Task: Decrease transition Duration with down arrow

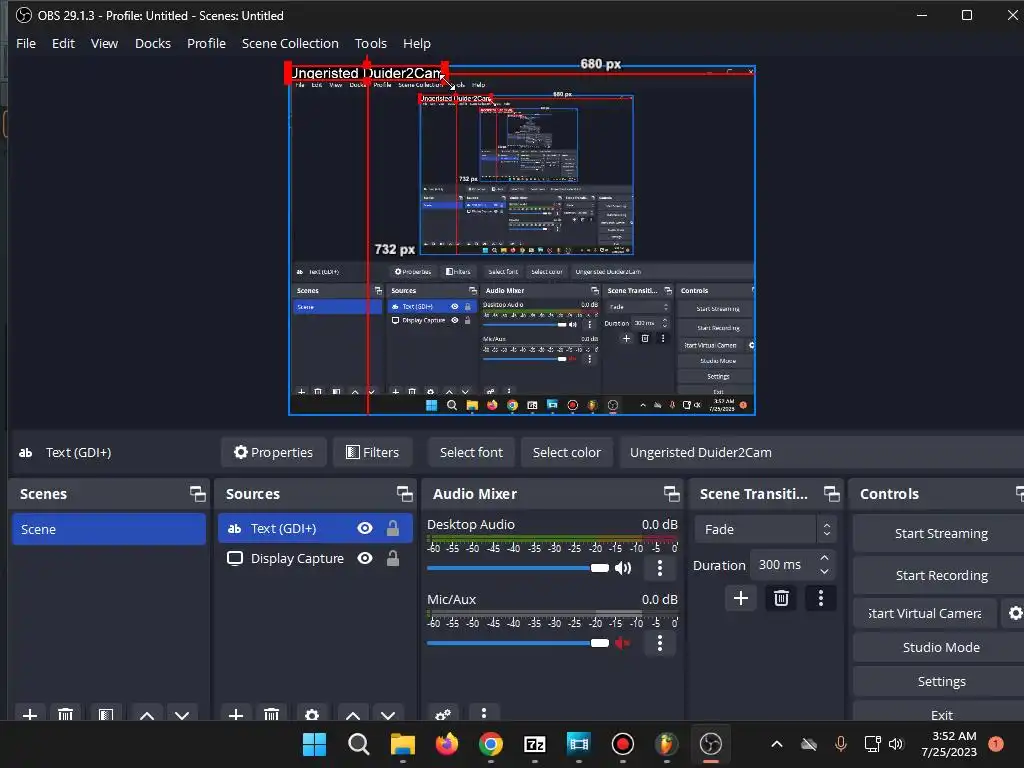Action: point(824,572)
